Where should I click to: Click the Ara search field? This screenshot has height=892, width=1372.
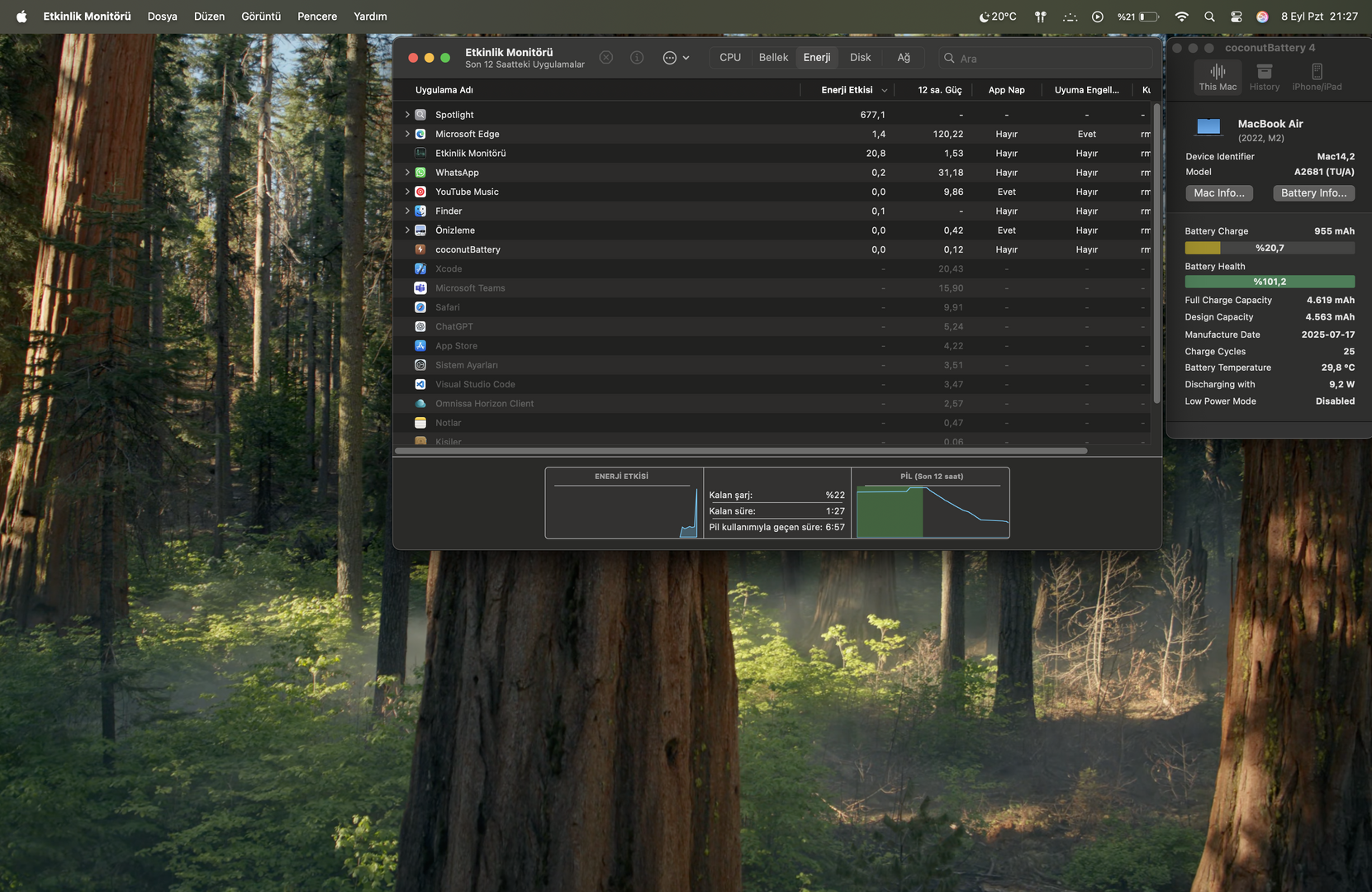click(1045, 59)
